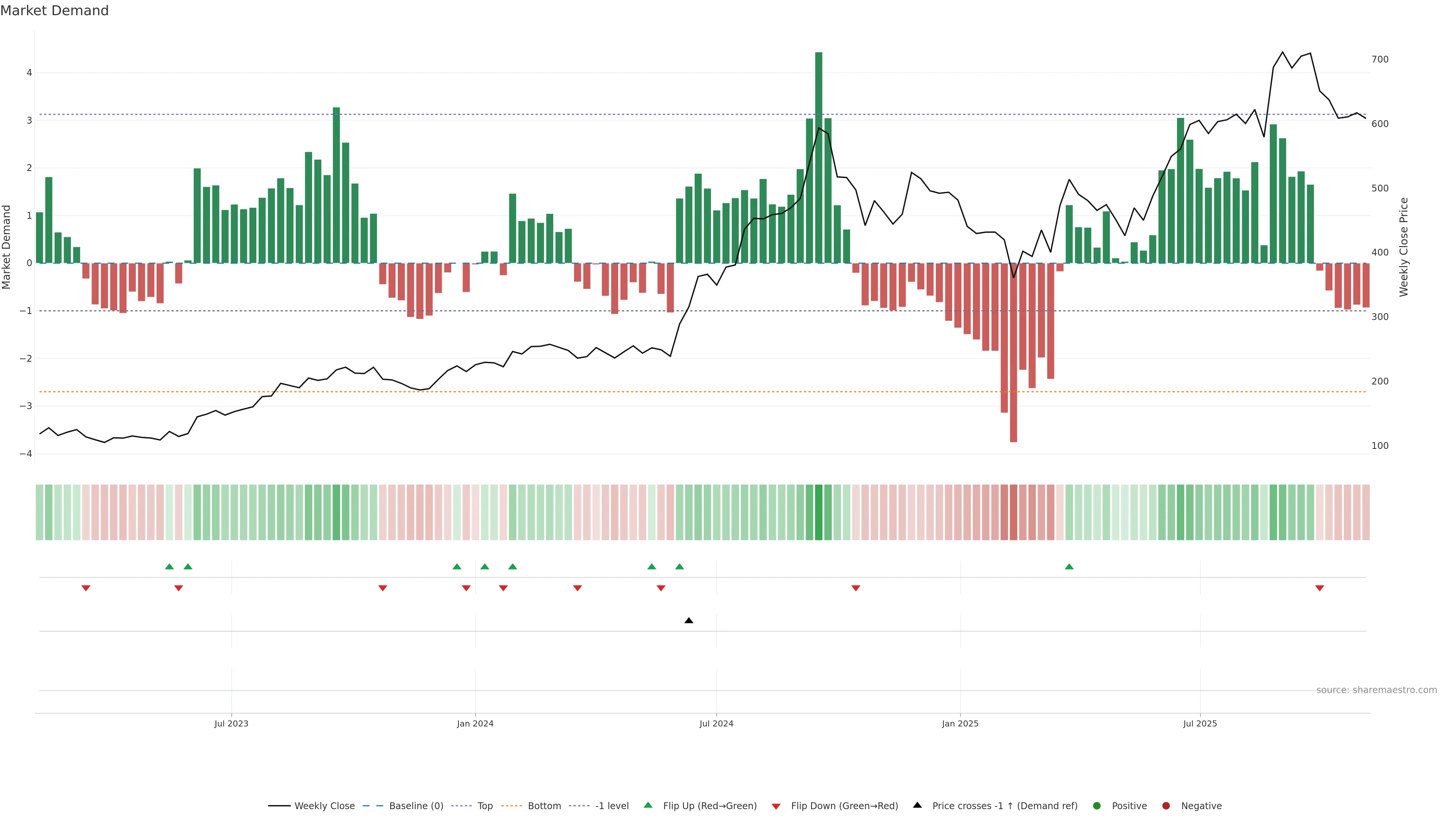Click the red Negative legend dot

tap(1166, 806)
